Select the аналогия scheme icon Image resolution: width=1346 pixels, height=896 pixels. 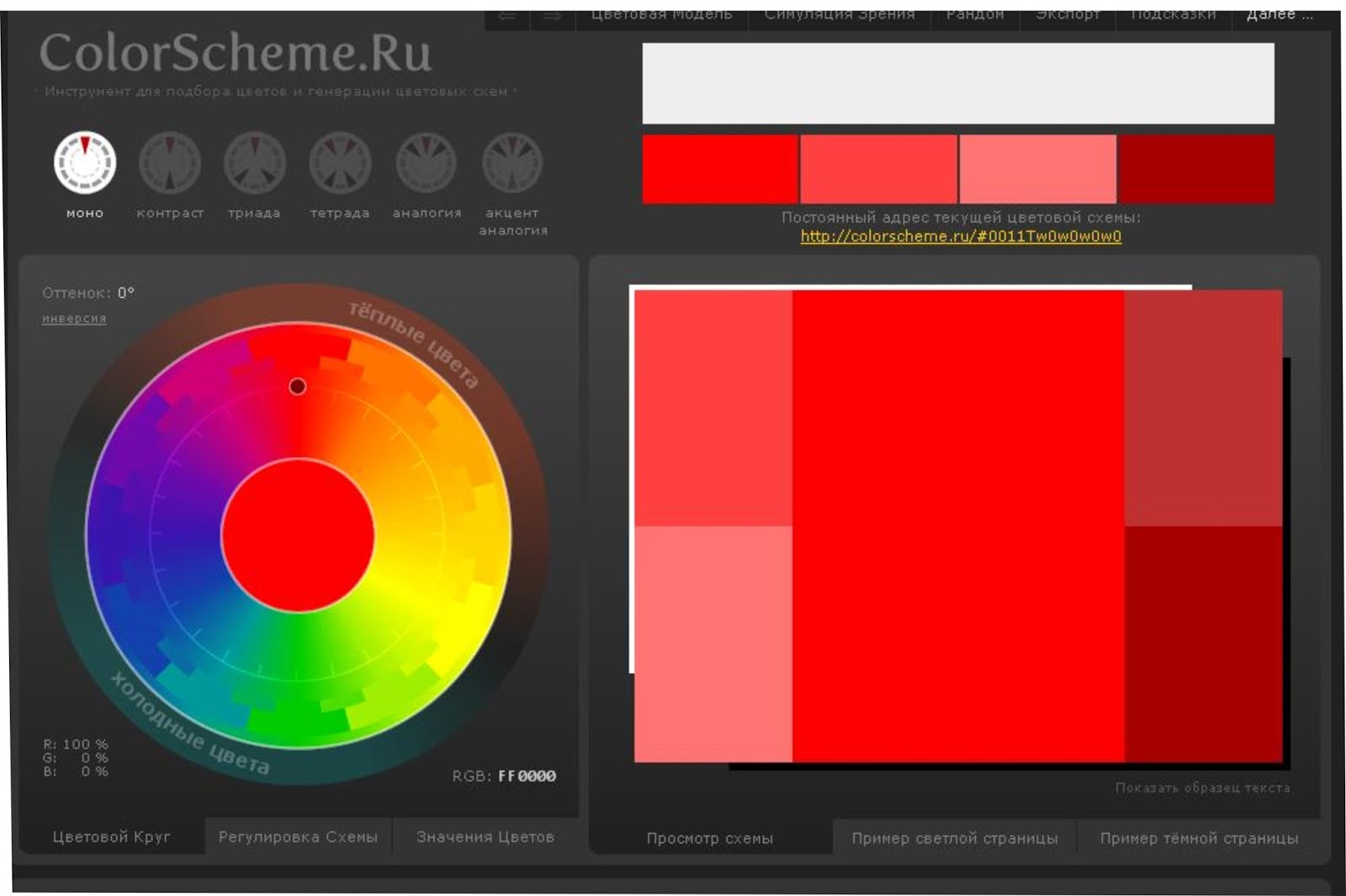[x=427, y=162]
